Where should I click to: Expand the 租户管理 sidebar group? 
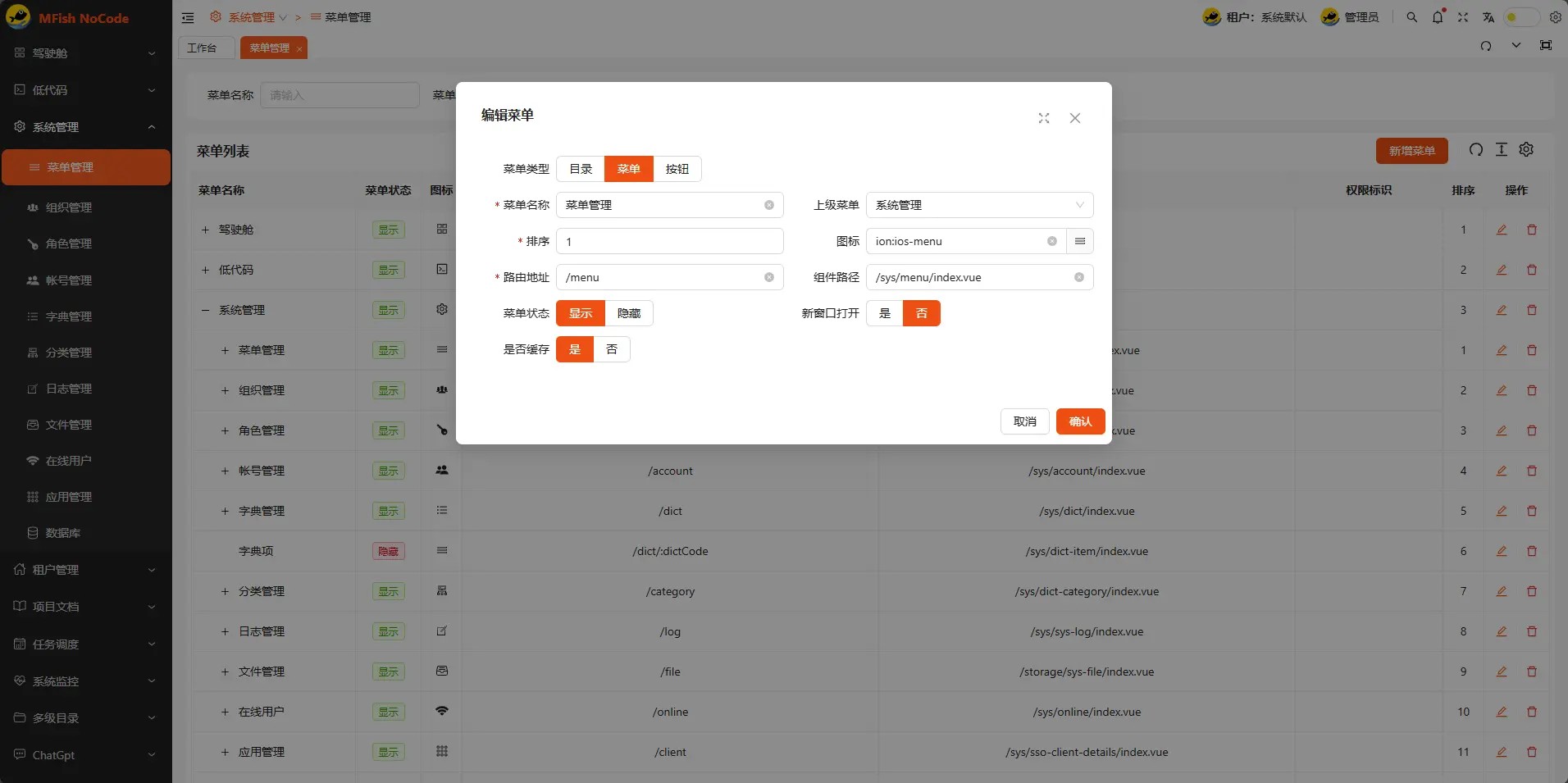coord(85,570)
